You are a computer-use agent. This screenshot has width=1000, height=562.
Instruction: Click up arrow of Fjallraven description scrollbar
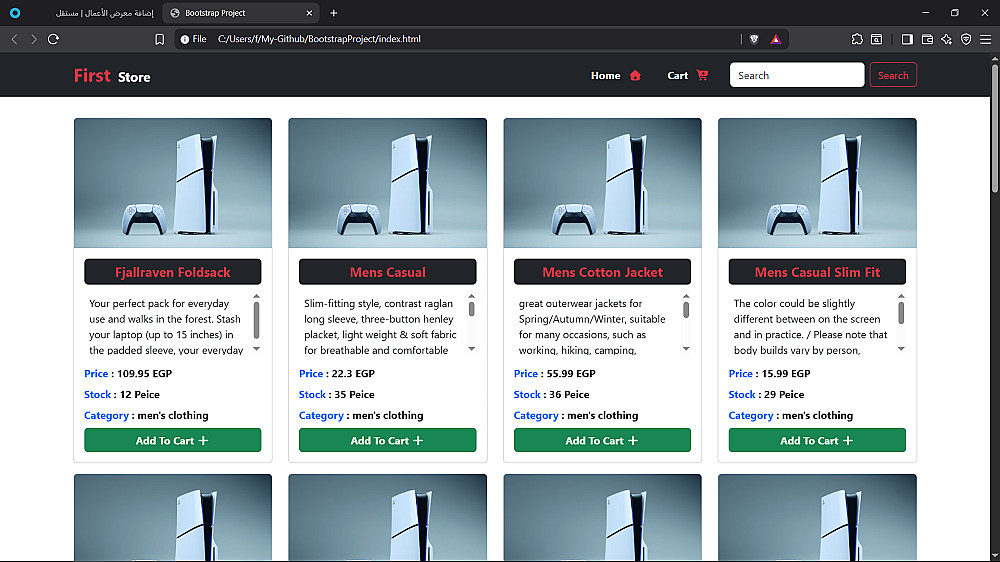click(256, 296)
